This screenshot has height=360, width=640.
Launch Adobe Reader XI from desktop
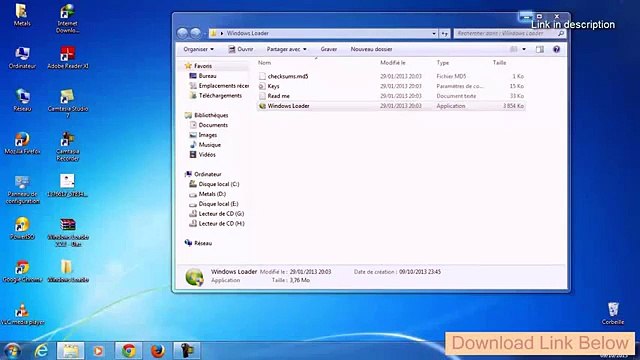click(x=68, y=58)
